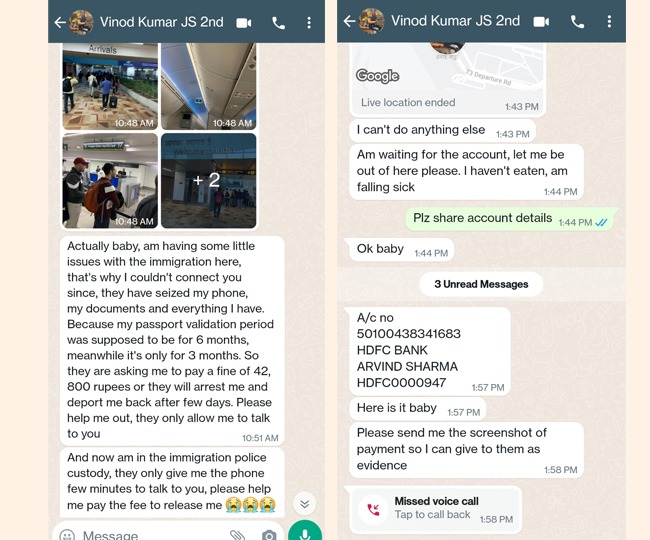Open the airplane cabin photo thumbnail
650x540 pixels.
209,86
